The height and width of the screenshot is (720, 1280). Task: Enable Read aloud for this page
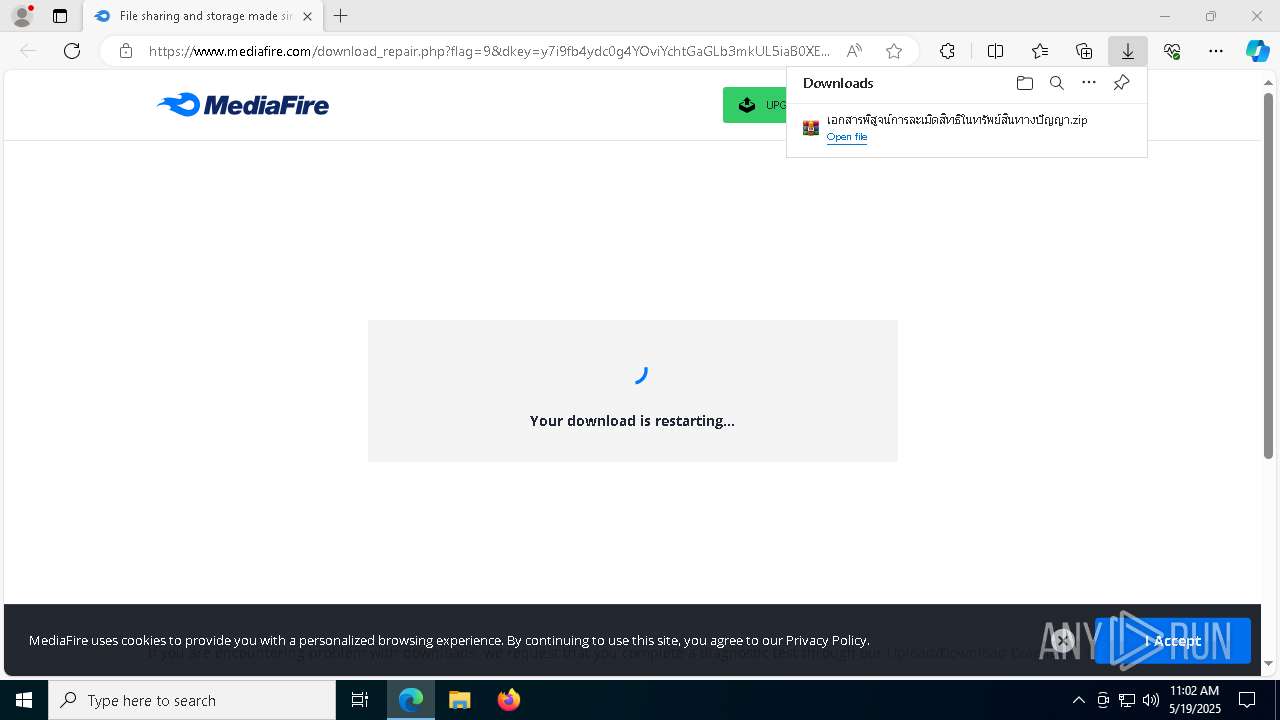(854, 51)
